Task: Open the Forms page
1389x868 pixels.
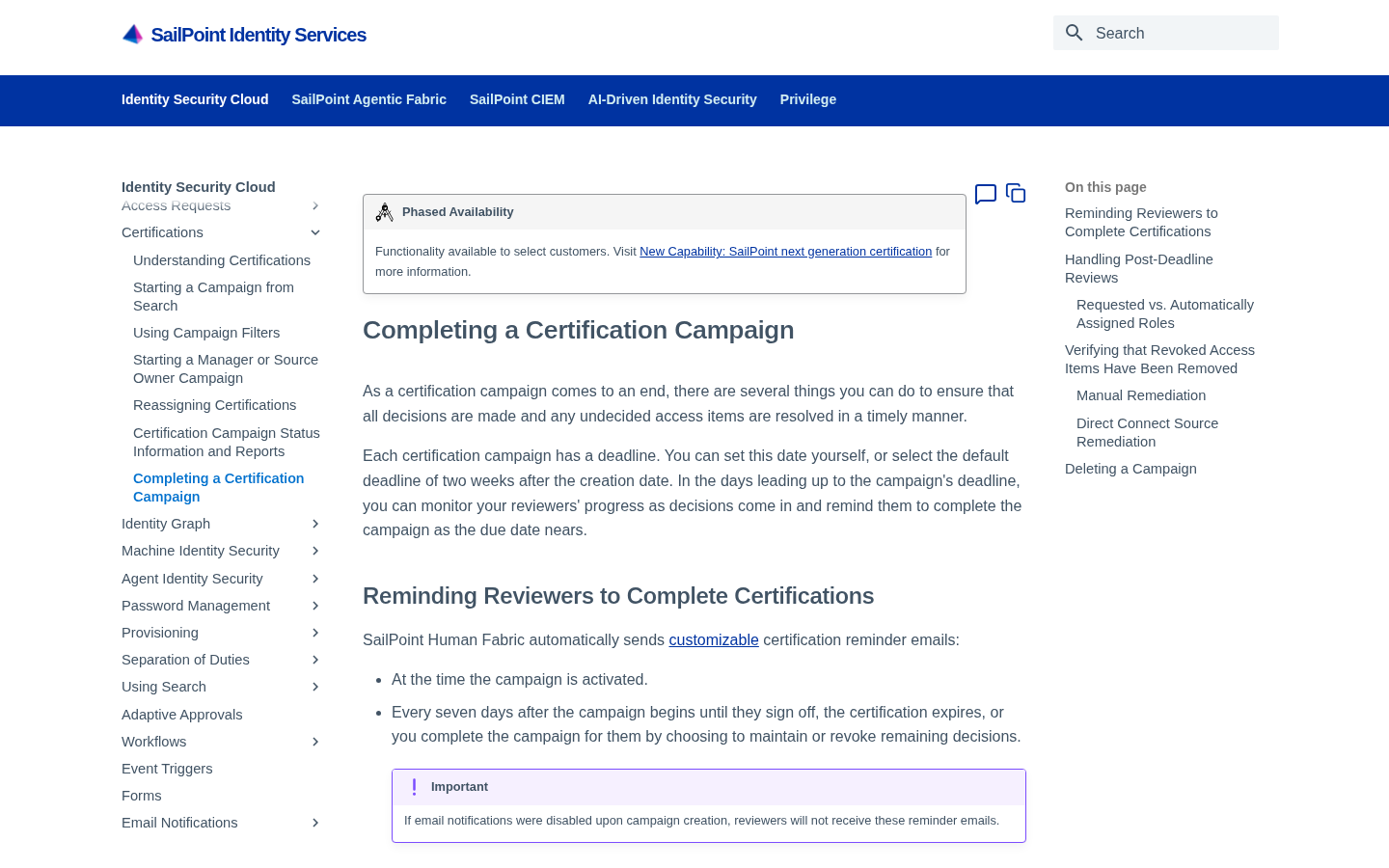Action: tap(142, 796)
